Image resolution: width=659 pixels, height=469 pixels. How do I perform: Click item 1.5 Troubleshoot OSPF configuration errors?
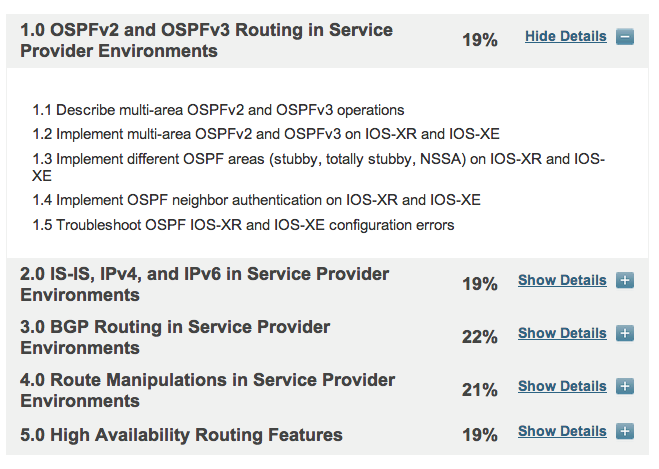point(243,225)
